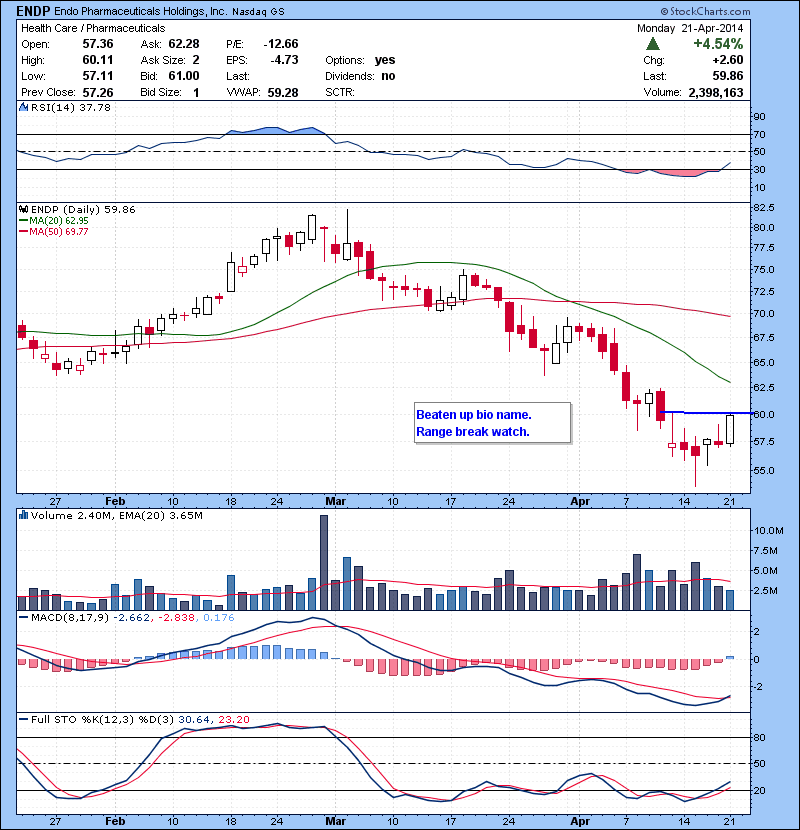
Task: Select the Volume figure 2,398,163
Action: pos(716,93)
